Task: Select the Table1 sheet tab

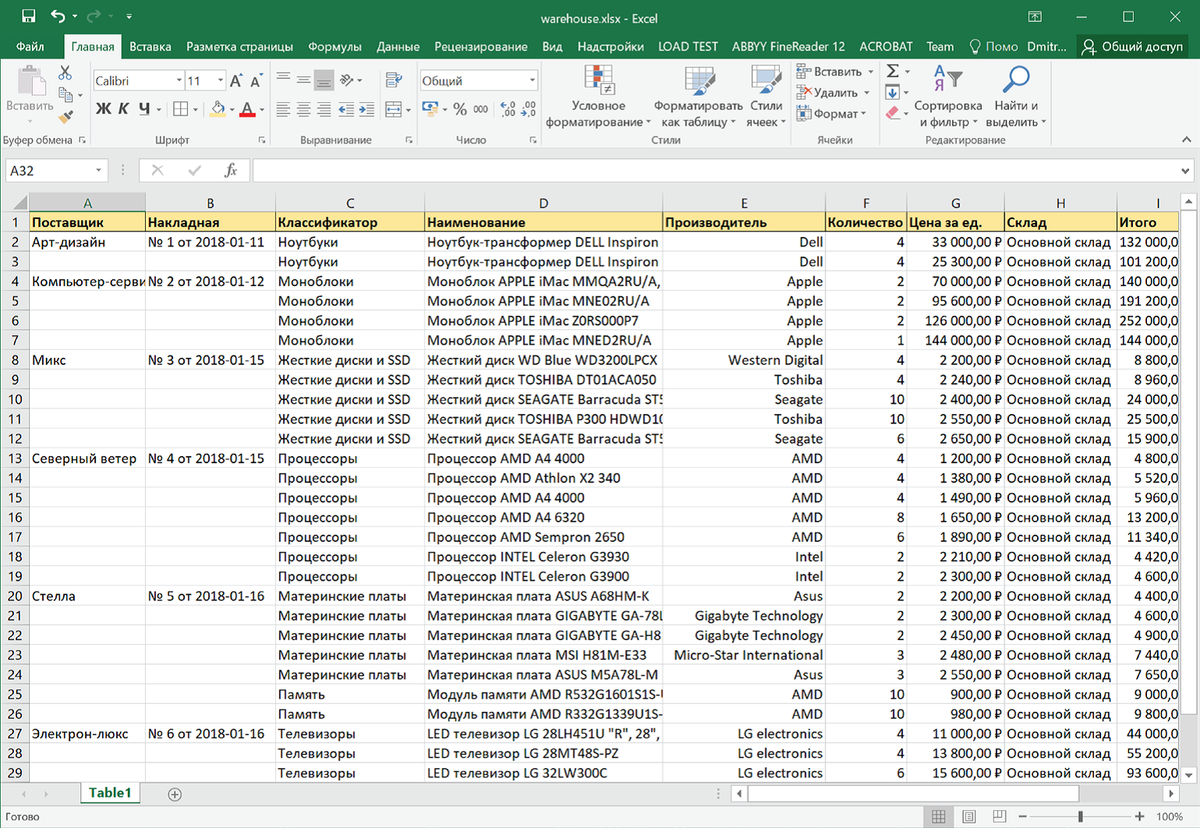Action: (110, 793)
